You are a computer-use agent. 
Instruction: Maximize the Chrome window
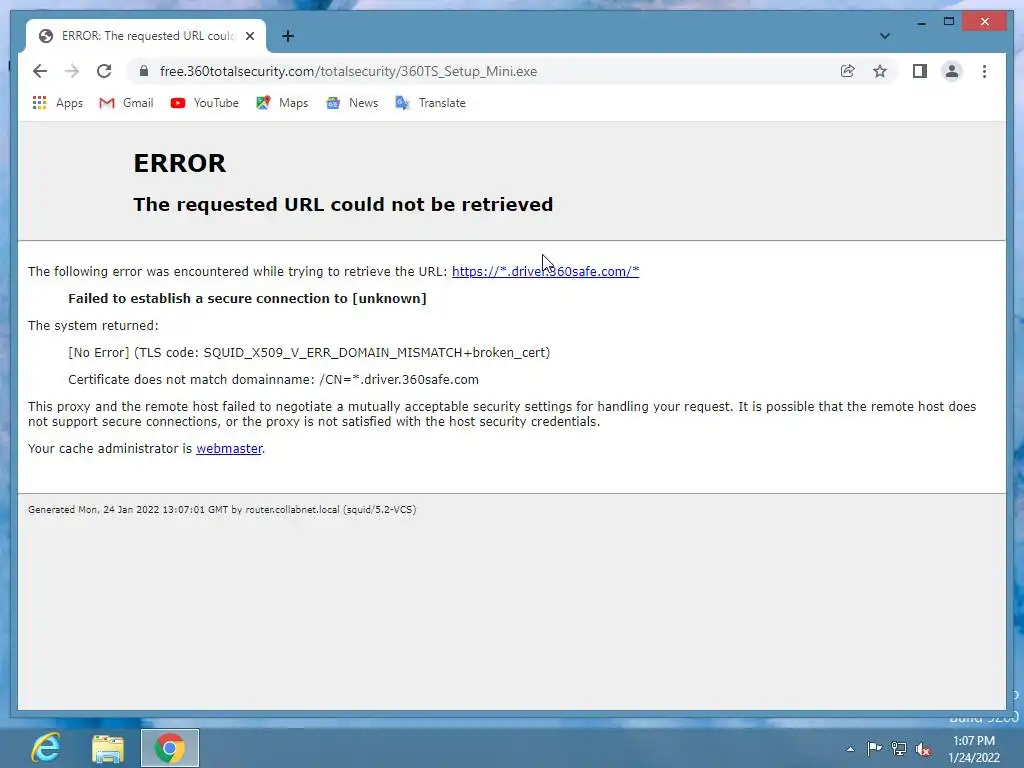point(949,22)
